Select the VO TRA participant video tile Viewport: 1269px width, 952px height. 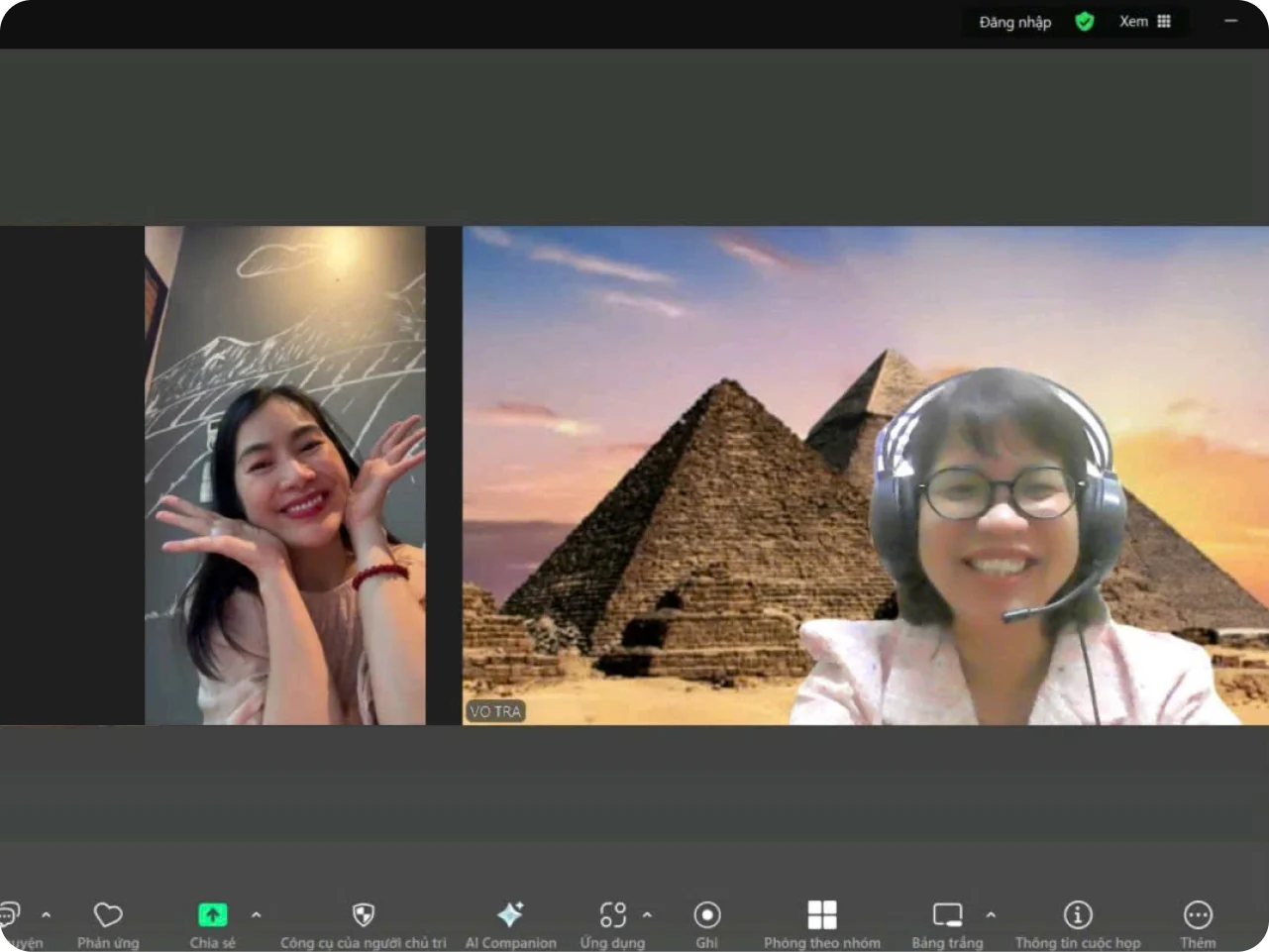pyautogui.click(x=864, y=476)
